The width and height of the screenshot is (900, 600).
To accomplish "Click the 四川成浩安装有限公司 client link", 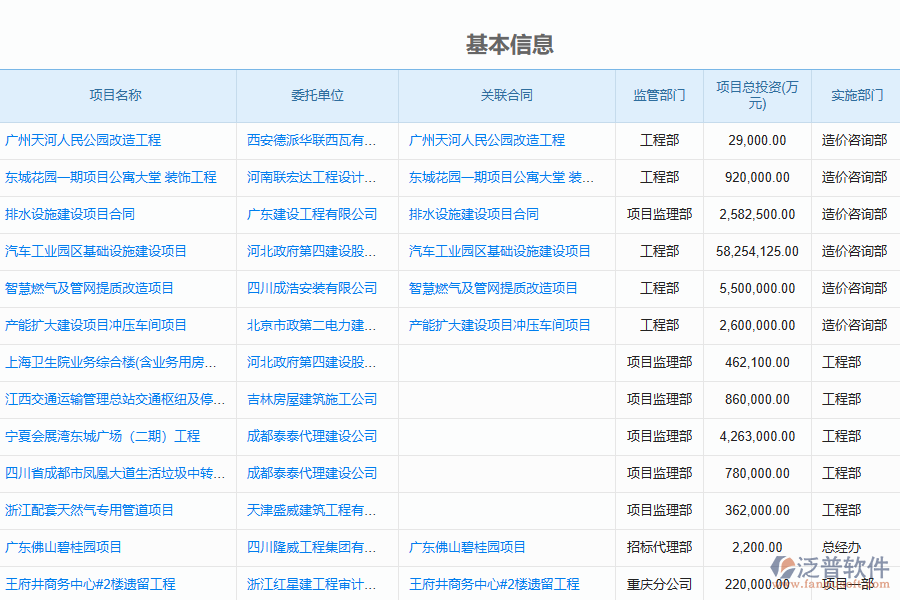I will click(x=312, y=288).
